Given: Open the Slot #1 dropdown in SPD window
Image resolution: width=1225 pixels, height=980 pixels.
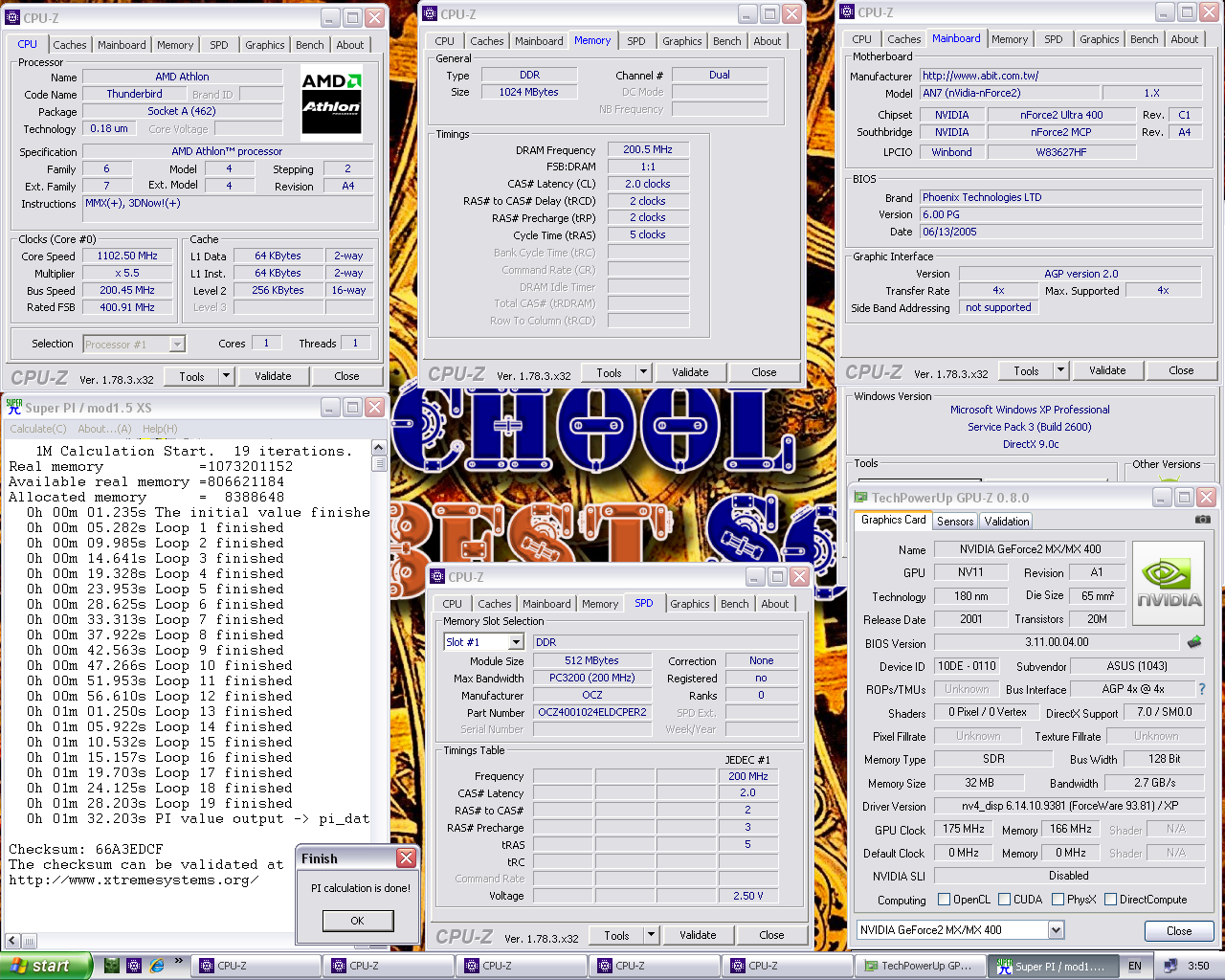Looking at the screenshot, I should point(517,642).
